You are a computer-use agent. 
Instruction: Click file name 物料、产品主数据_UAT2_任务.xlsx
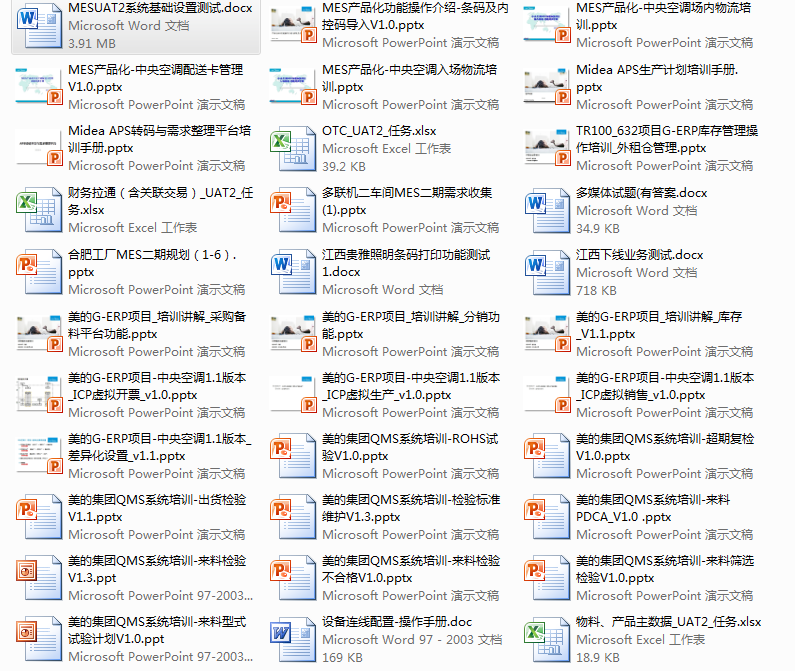point(668,622)
